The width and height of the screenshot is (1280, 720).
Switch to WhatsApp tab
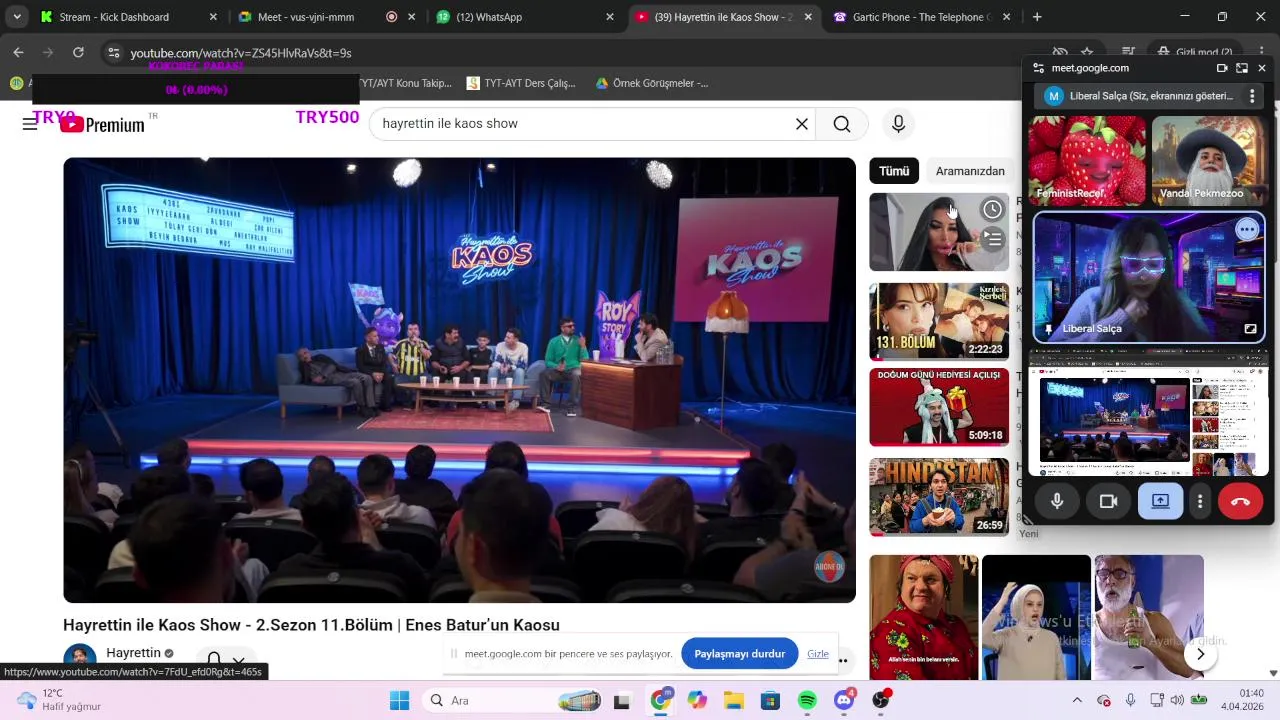coord(524,17)
